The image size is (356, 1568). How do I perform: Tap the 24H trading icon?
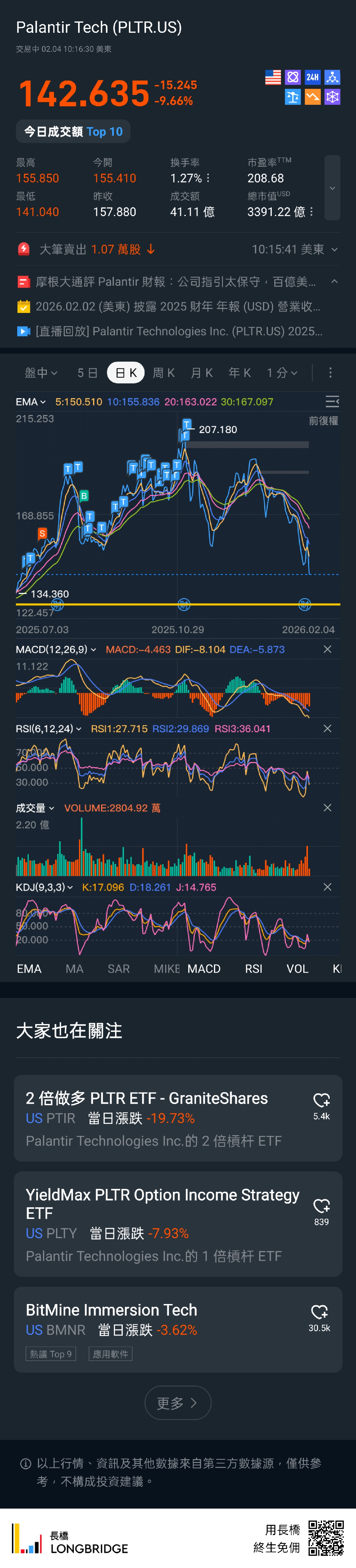[x=312, y=77]
